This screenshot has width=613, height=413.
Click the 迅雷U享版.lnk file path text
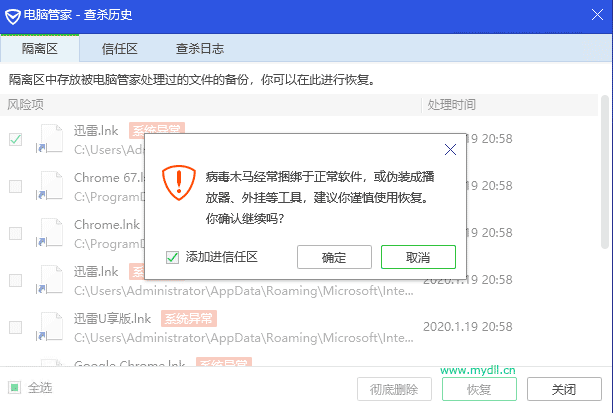[x=244, y=338]
